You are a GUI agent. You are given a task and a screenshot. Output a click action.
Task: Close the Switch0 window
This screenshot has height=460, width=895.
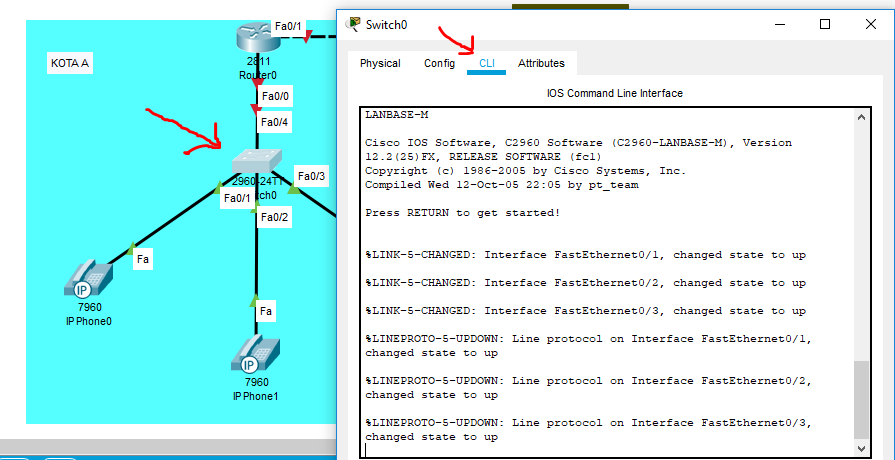[870, 24]
